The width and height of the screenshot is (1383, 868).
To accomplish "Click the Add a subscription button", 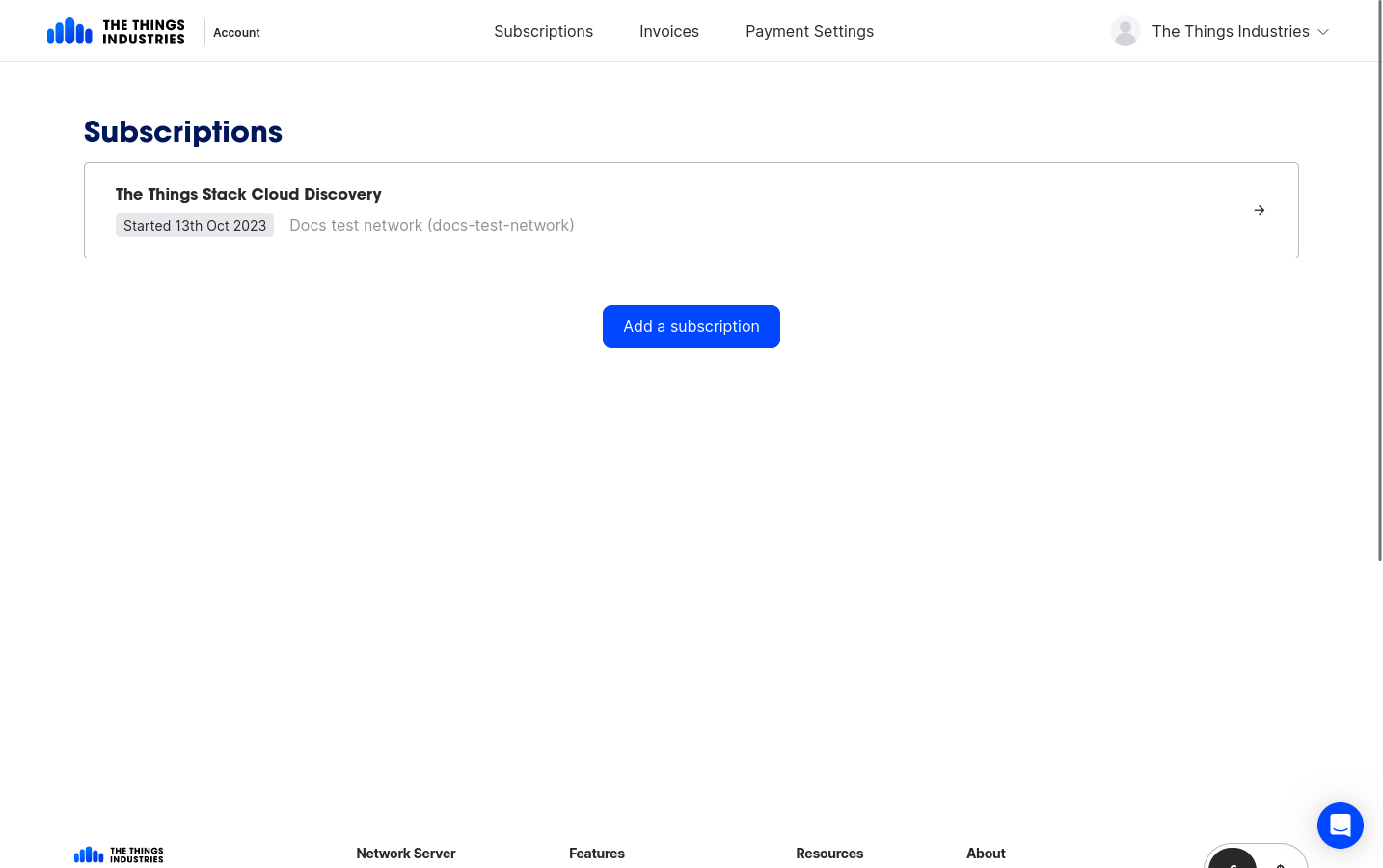I will (691, 326).
